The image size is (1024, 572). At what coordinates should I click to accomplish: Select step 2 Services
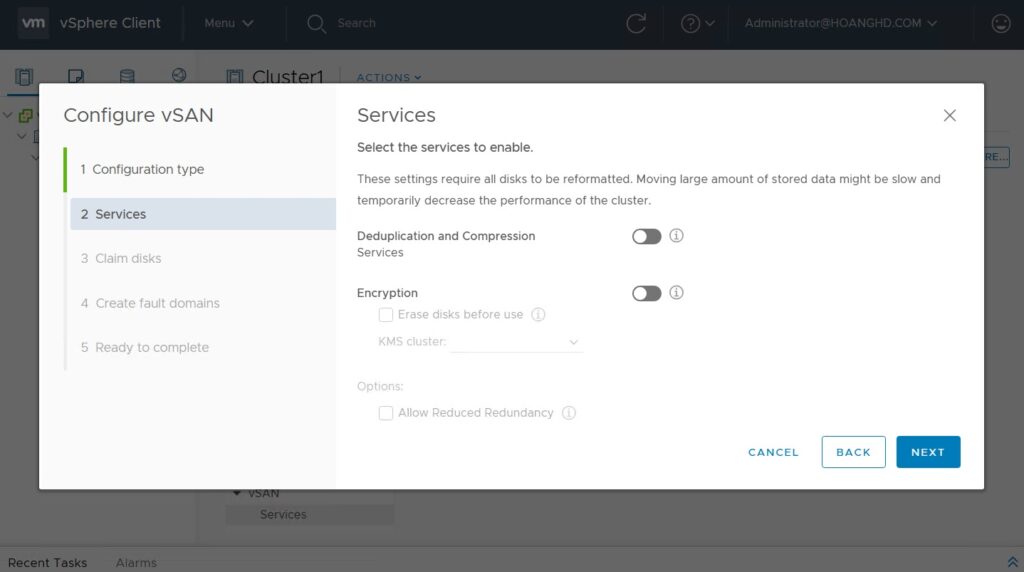[x=203, y=214]
